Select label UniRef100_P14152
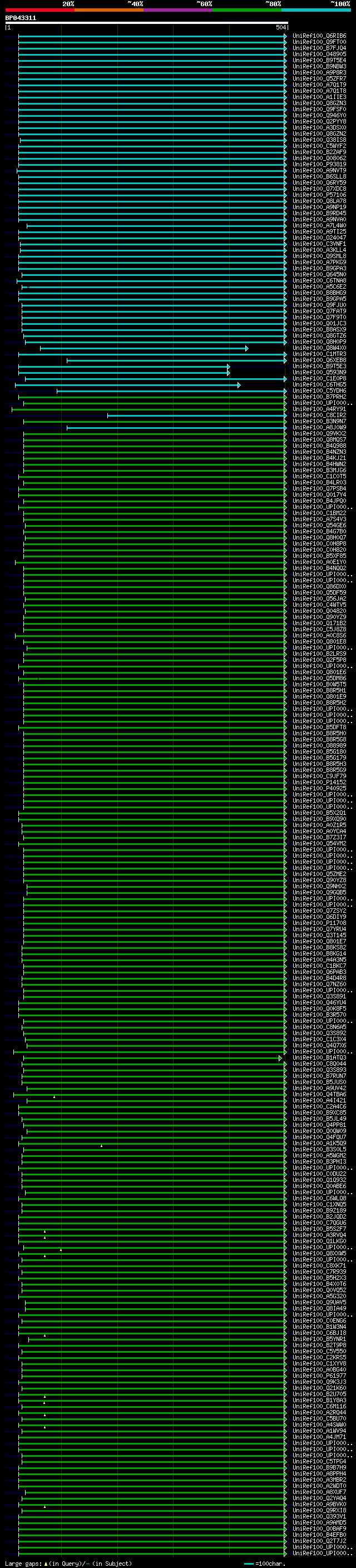This screenshot has width=356, height=1568. pos(319,782)
